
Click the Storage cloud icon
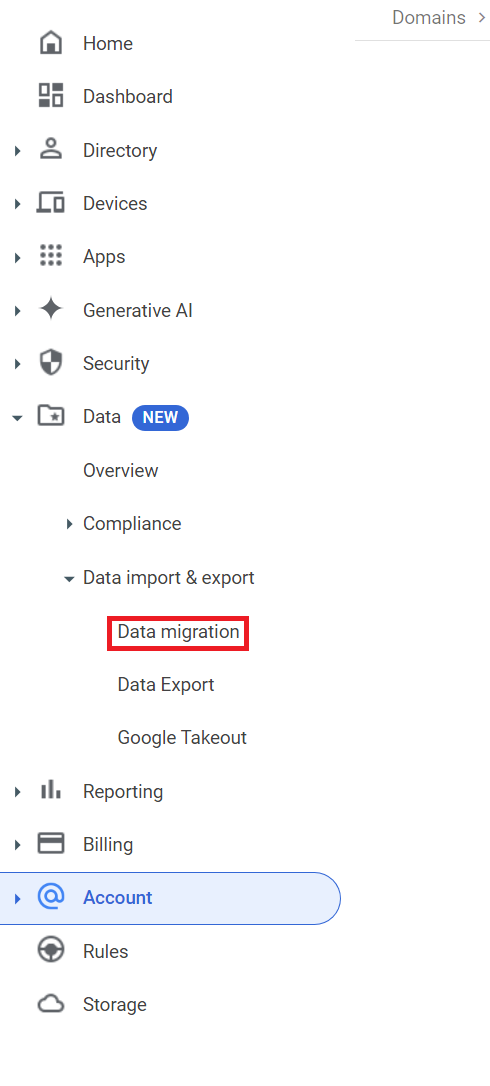pos(51,1004)
